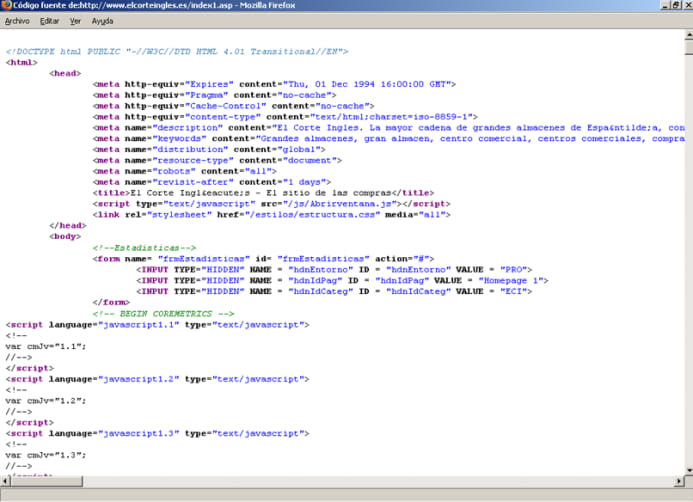The height and width of the screenshot is (502, 693).
Task: Click the horizontal scrollbar left arrow
Action: 6,481
